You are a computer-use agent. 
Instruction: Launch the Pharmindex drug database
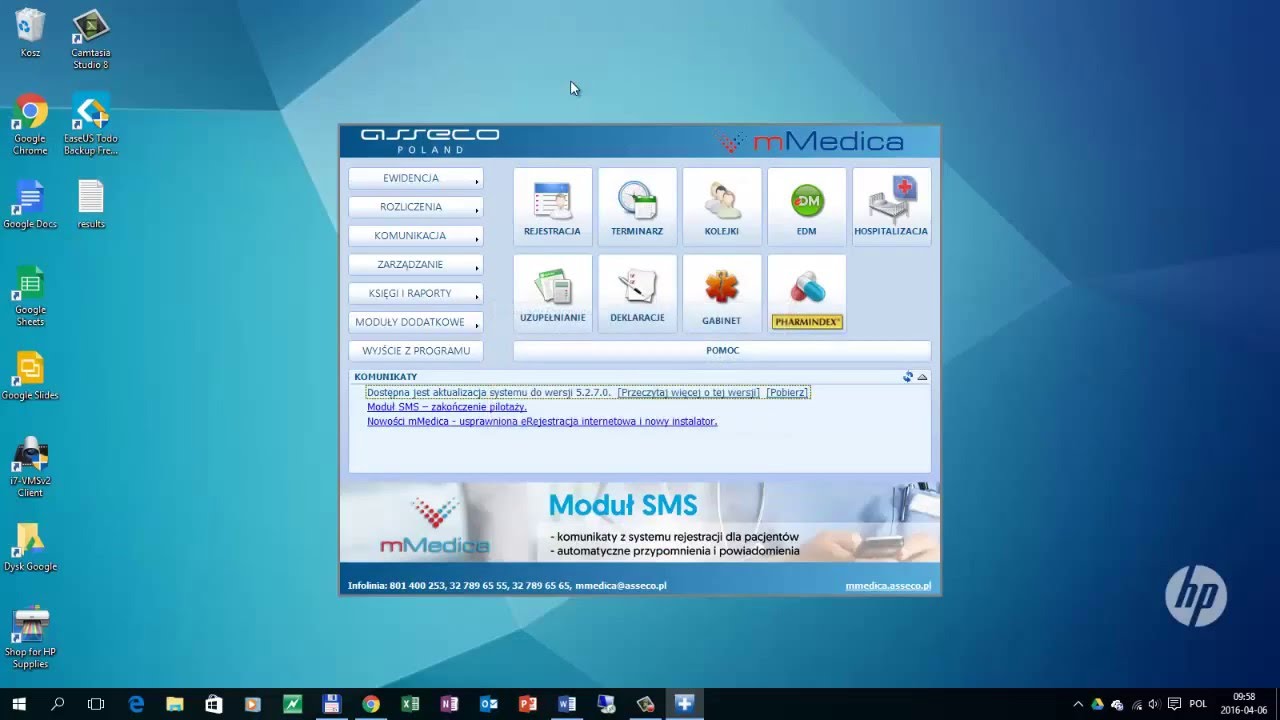coord(806,293)
